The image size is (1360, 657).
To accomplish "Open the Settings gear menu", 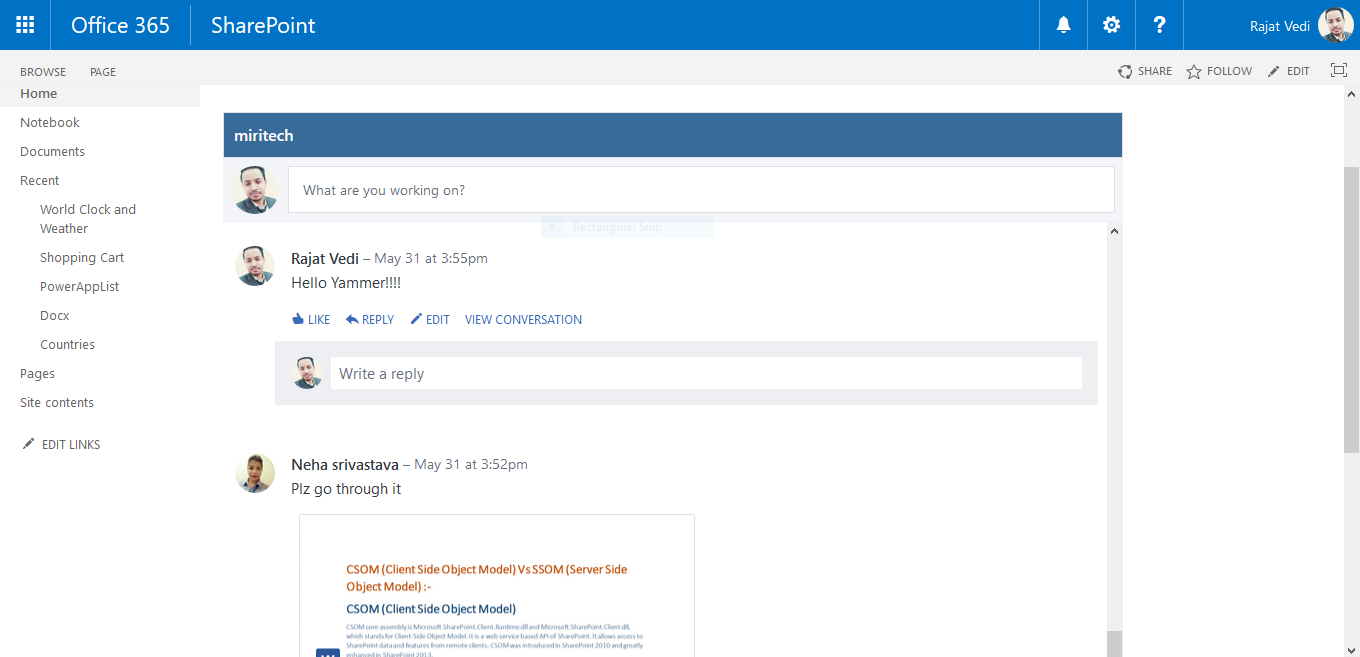I will (1110, 24).
